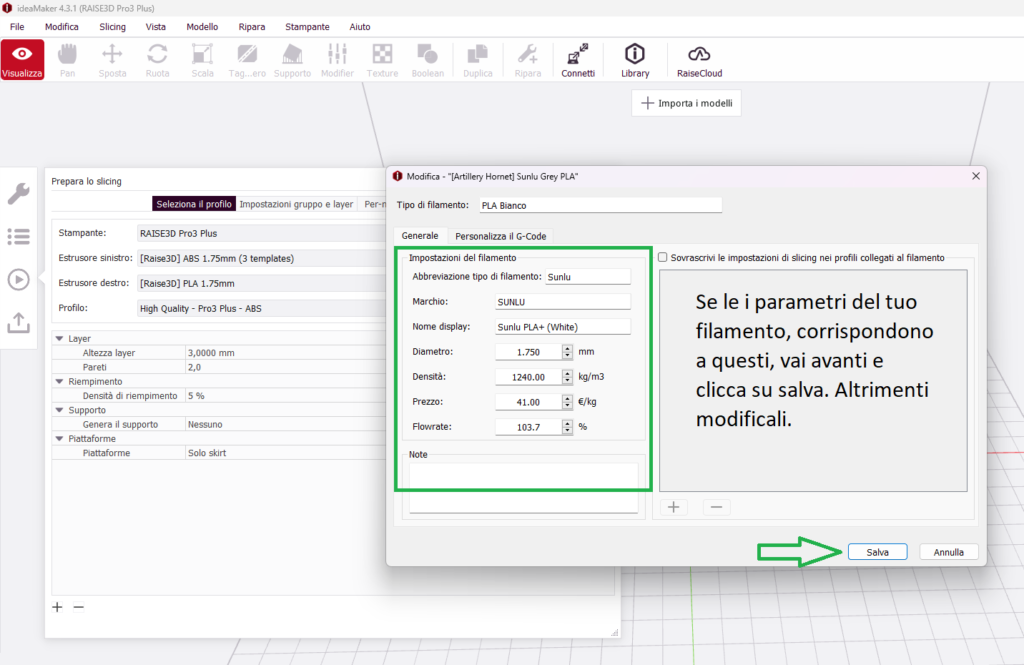
Task: Open the Estrusore sinistro dropdown
Action: [261, 258]
